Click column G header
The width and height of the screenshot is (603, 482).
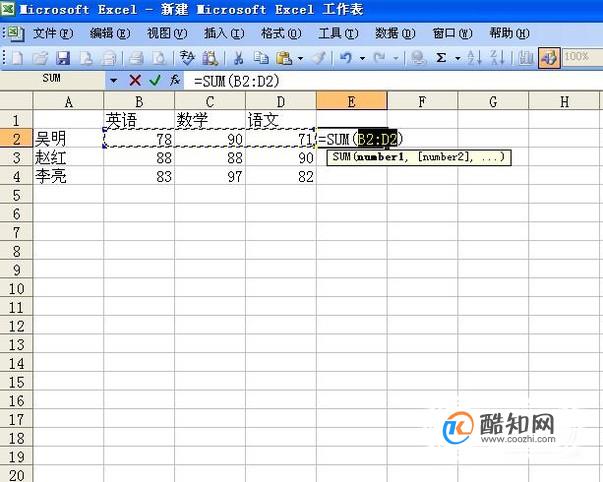coord(493,102)
